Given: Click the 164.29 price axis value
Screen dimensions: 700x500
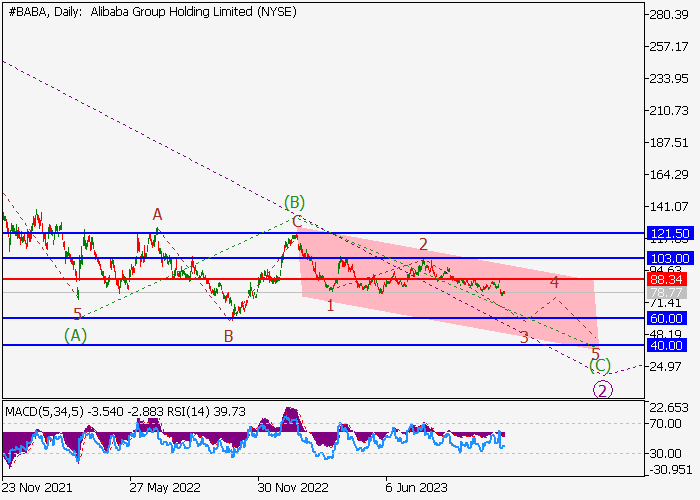Looking at the screenshot, I should (668, 175).
